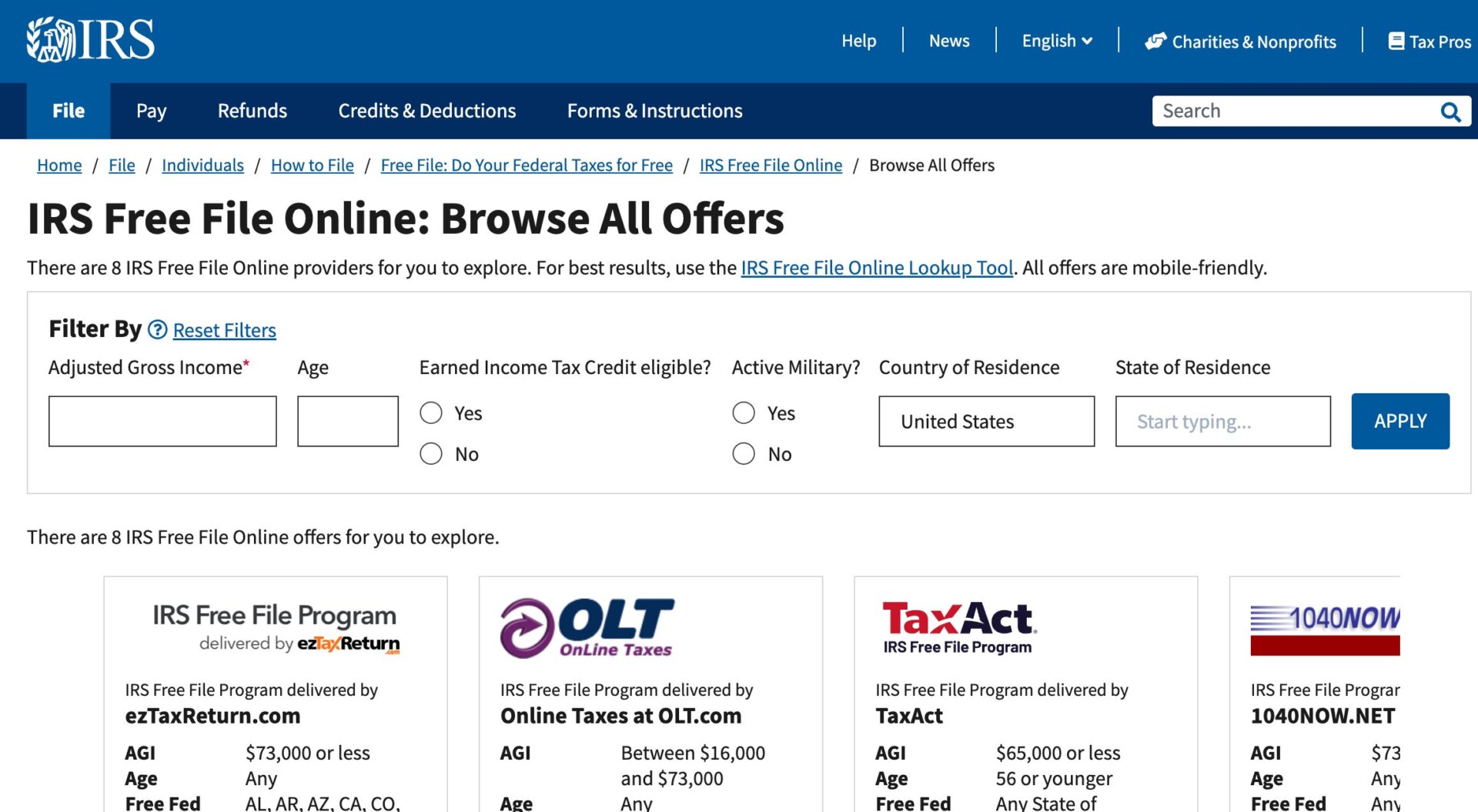Open the File menu tab

click(x=69, y=111)
